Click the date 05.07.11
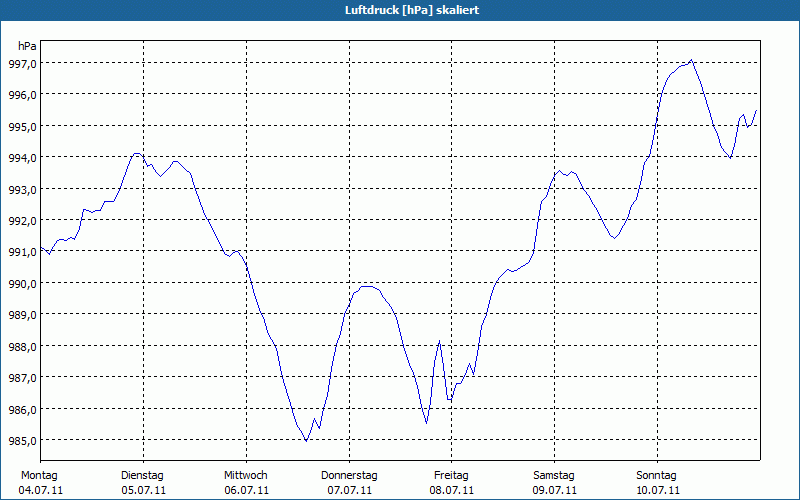This screenshot has height=500, width=800. click(x=143, y=490)
